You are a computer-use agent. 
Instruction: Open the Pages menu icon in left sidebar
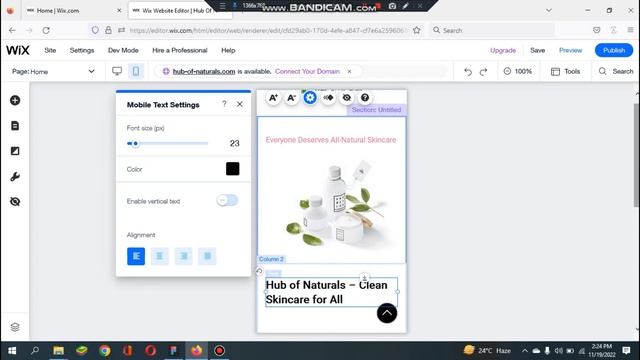[x=15, y=126]
